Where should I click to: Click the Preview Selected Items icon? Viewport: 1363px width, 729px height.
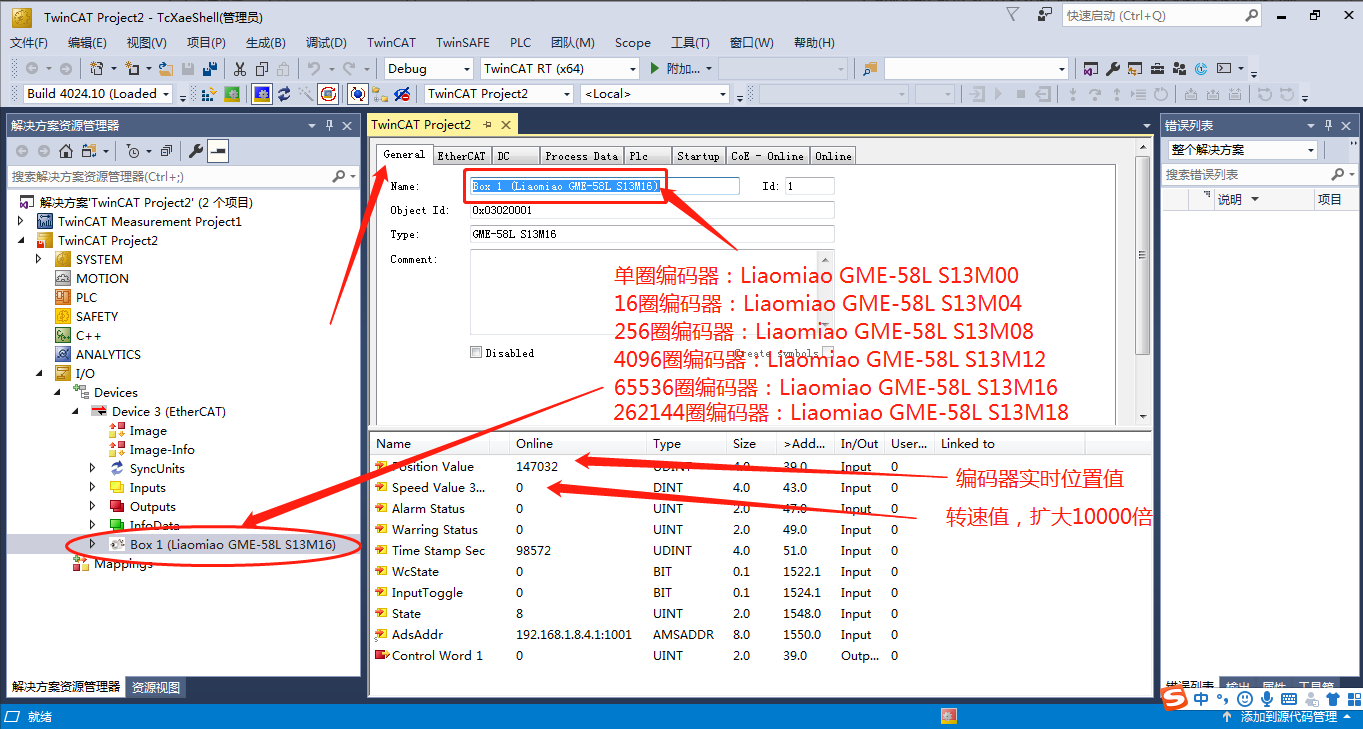[x=217, y=151]
